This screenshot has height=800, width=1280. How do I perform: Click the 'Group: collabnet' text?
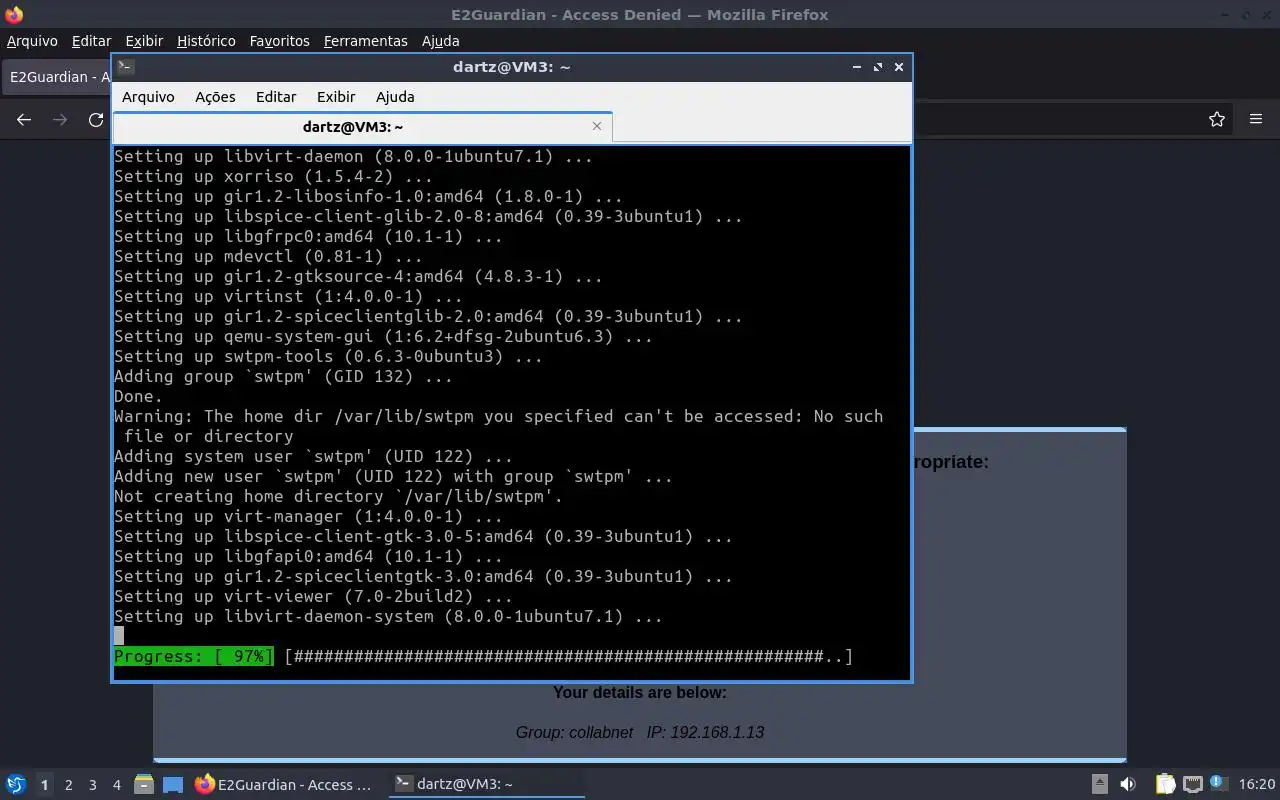(574, 732)
